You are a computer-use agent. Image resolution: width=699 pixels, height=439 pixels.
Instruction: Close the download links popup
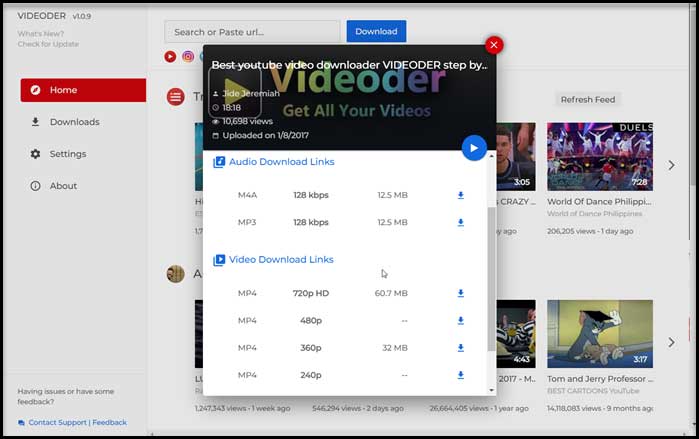click(493, 45)
